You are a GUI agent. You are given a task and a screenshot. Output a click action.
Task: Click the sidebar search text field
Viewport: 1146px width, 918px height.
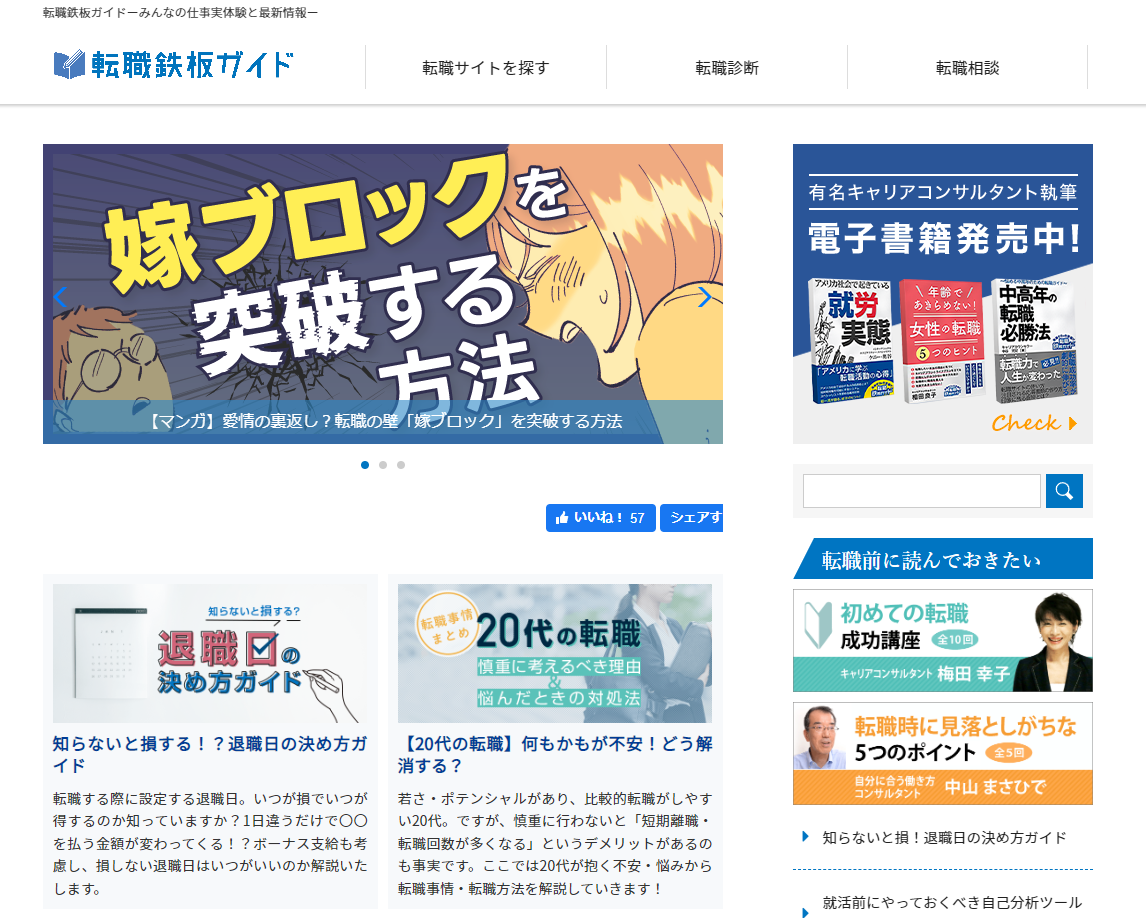[x=922, y=490]
